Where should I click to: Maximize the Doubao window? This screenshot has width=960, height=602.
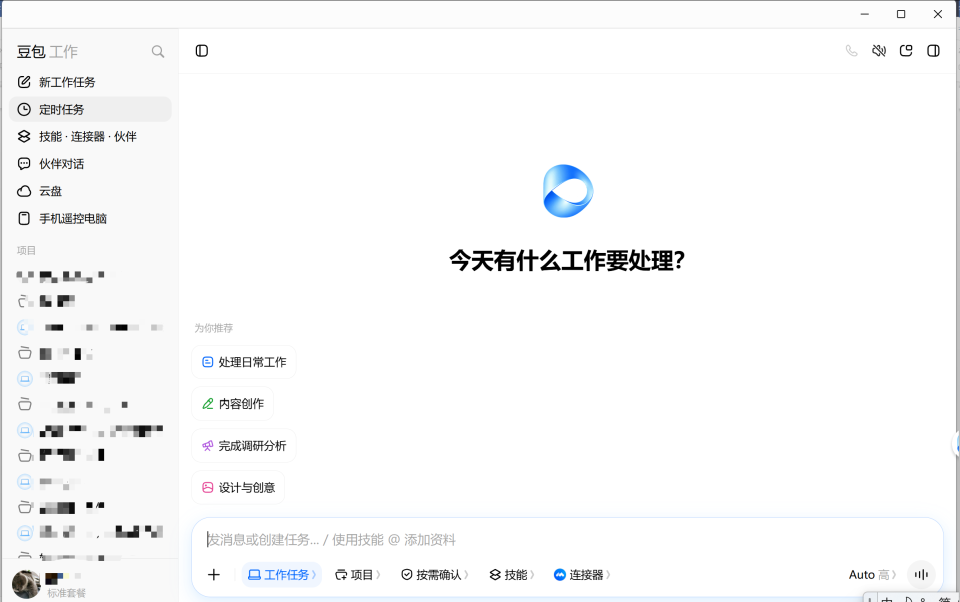click(901, 14)
